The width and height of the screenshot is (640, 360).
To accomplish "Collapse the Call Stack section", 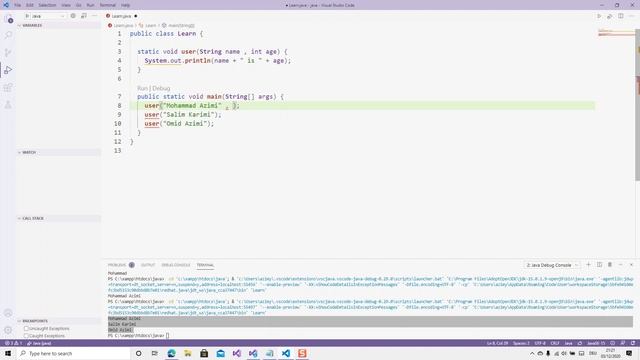I will click(58, 218).
